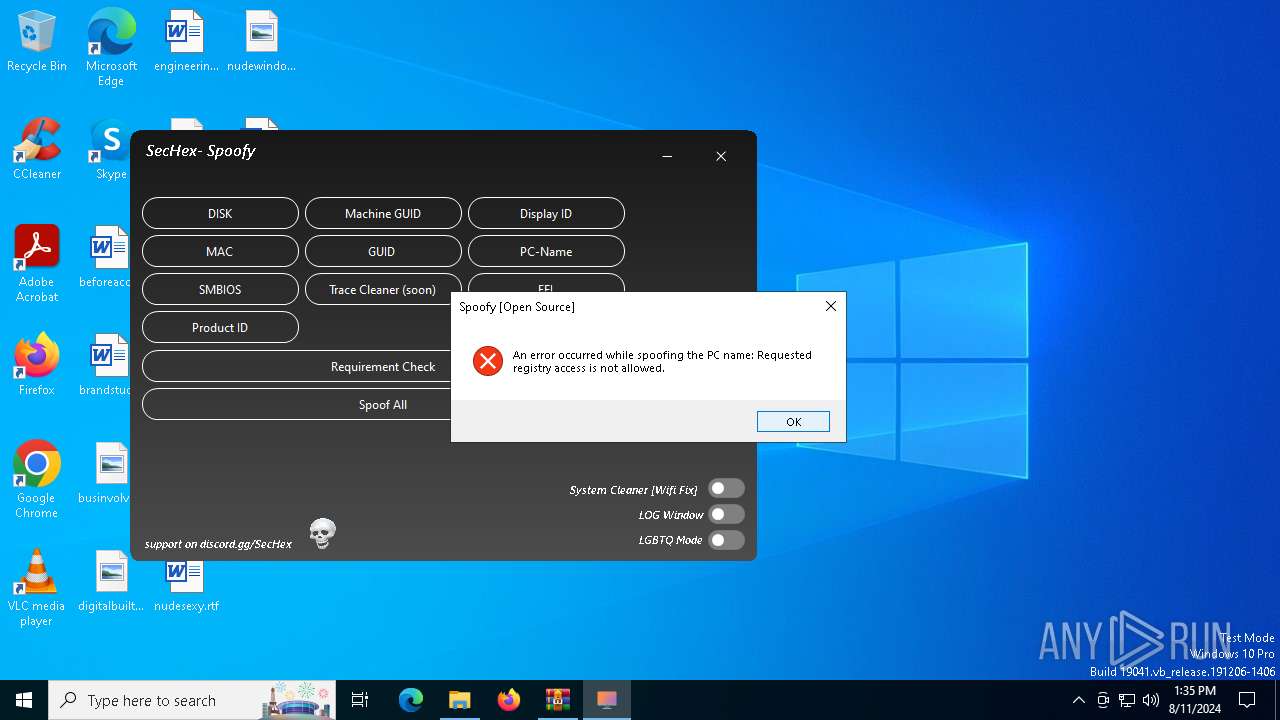Open WinRAR from the taskbar

pos(557,700)
